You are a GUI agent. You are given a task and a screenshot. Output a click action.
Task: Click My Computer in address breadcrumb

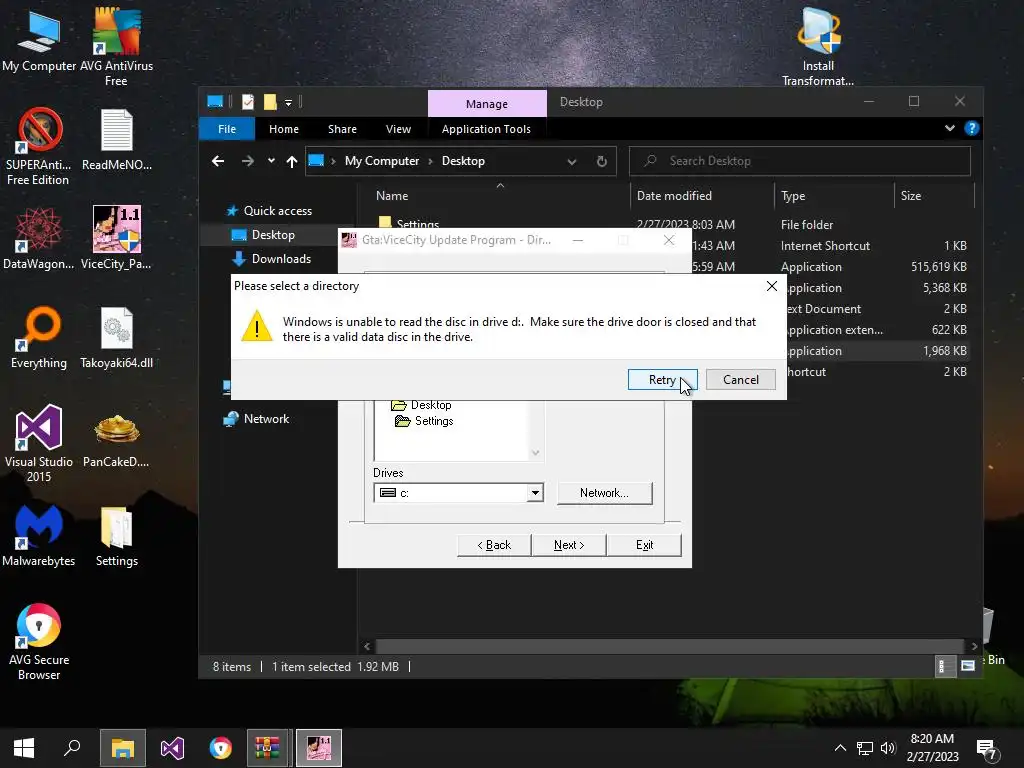(x=382, y=161)
